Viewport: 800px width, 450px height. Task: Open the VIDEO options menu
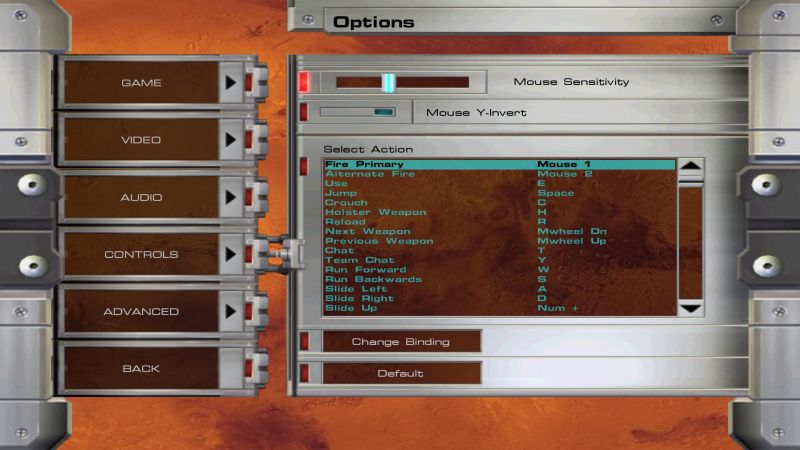pos(141,140)
